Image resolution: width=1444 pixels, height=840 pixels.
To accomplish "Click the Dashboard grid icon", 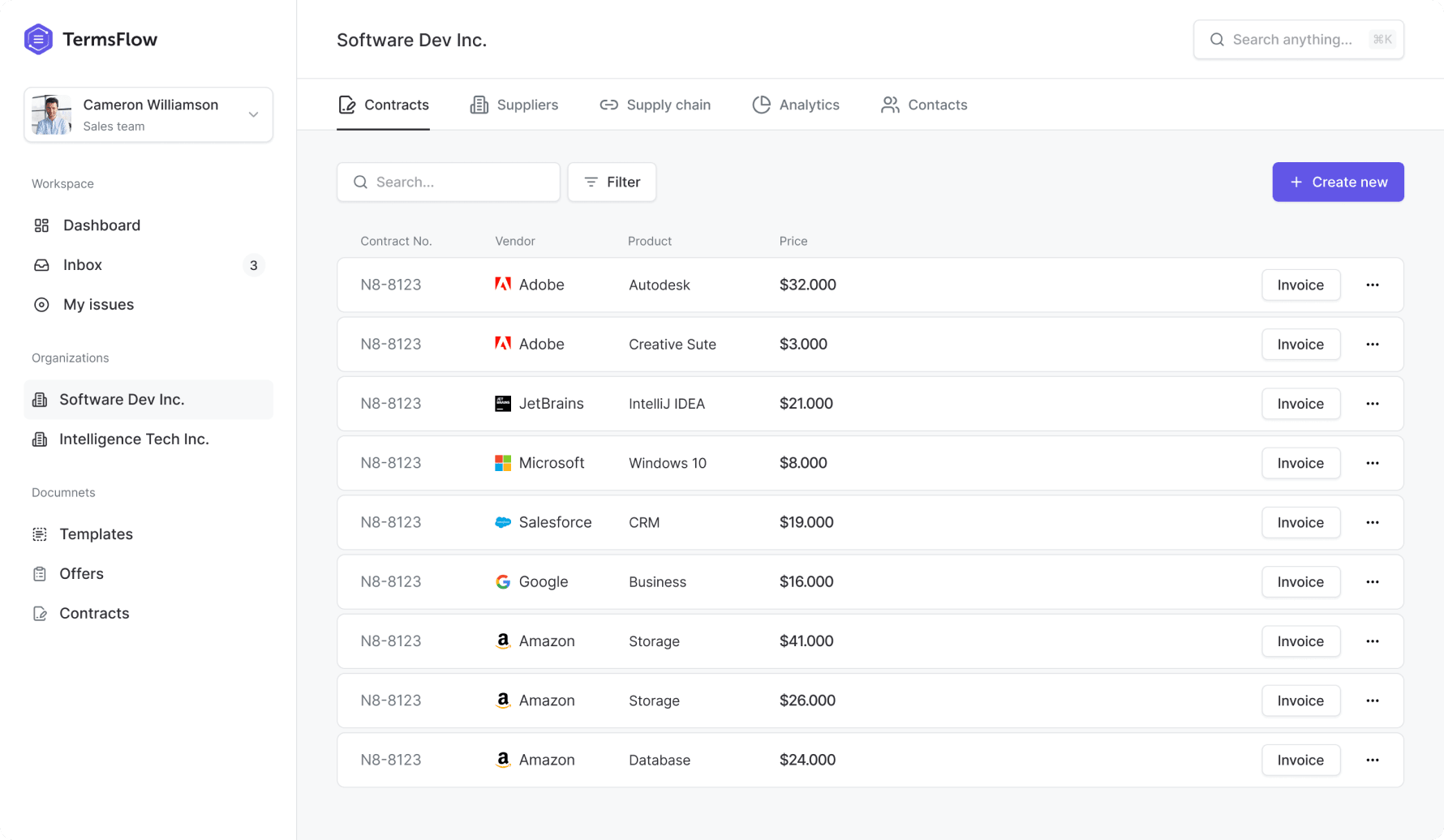I will 41,225.
